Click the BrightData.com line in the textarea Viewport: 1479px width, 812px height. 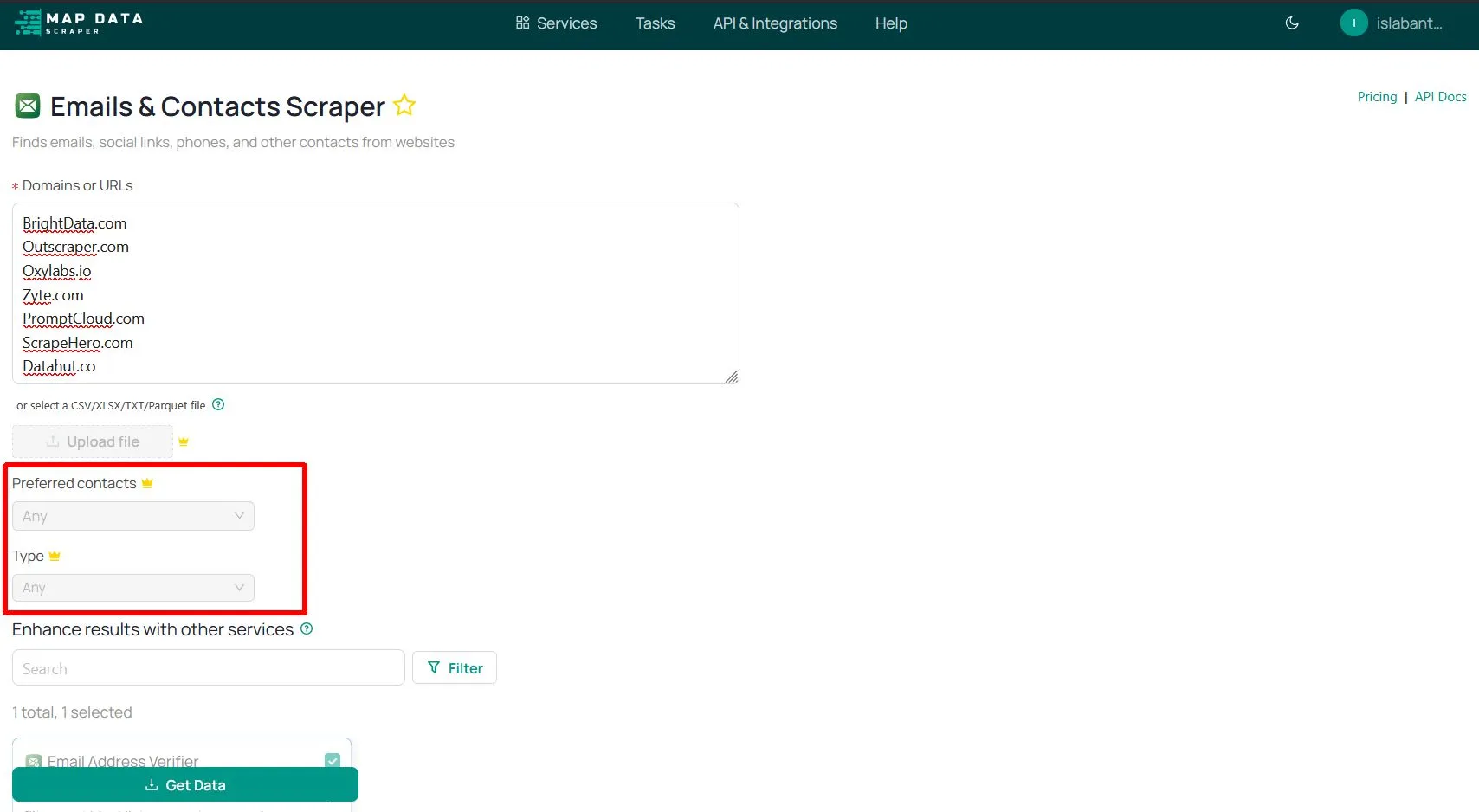(74, 223)
